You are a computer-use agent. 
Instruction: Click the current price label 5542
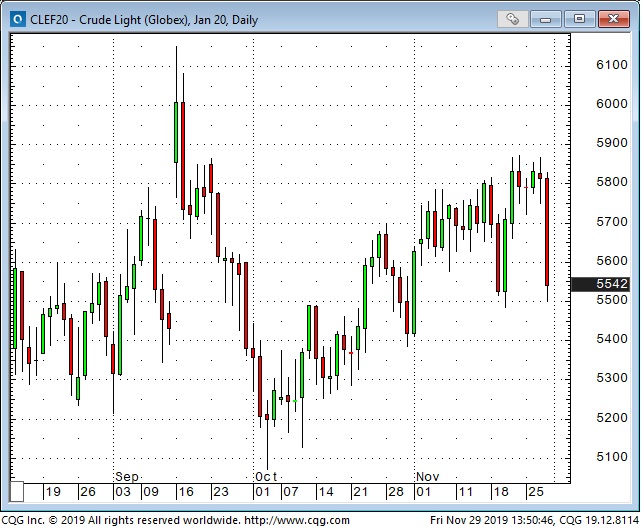click(x=600, y=284)
